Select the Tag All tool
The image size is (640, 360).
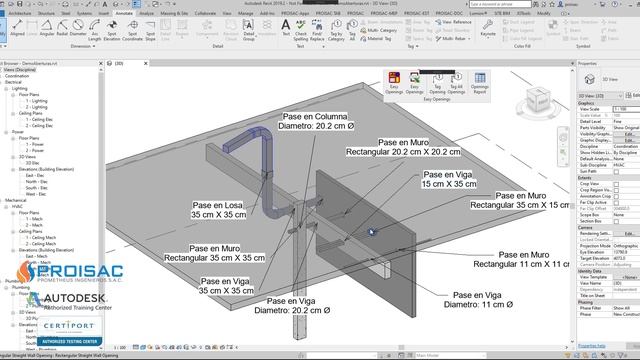[352, 31]
